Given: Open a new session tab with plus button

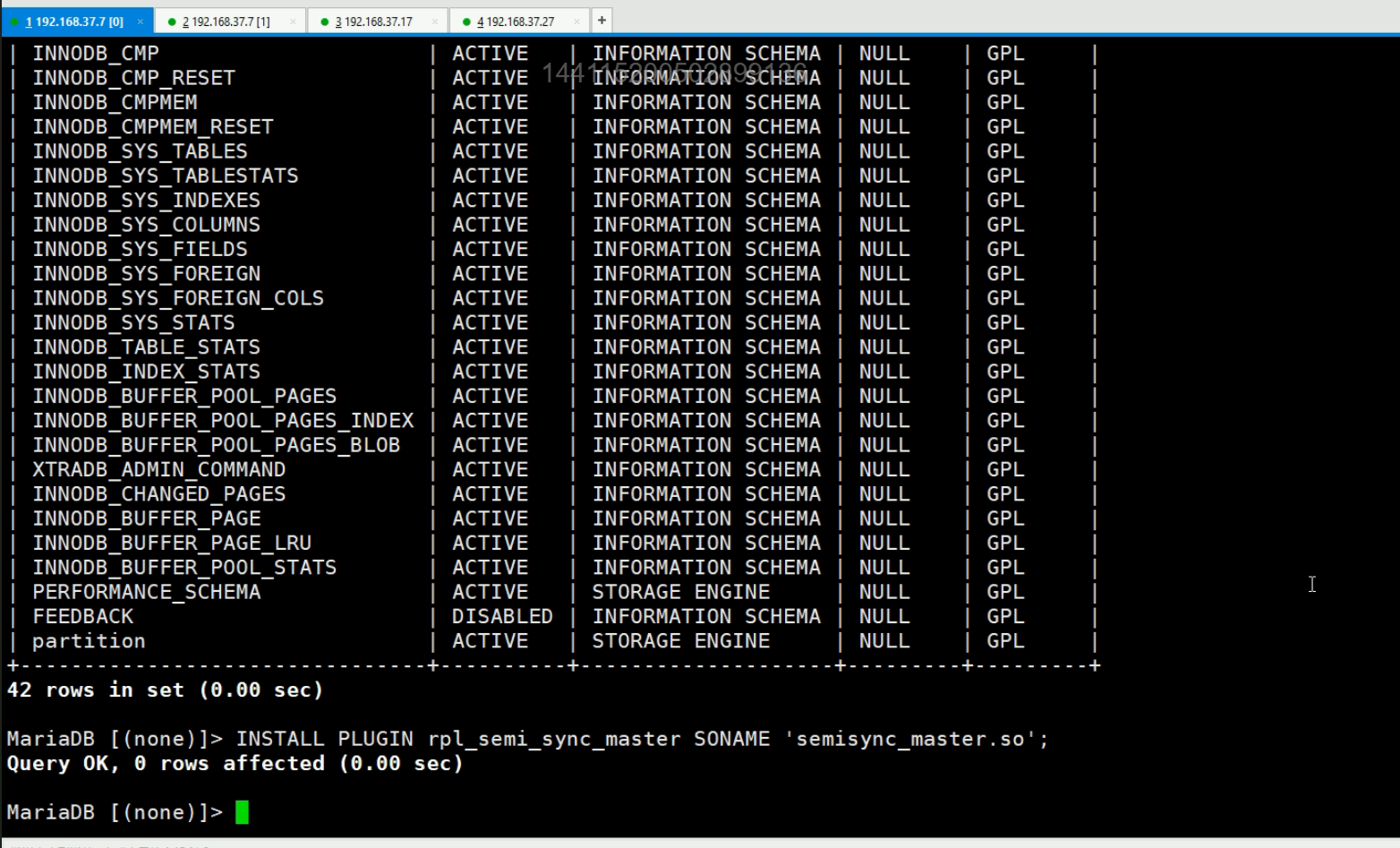Looking at the screenshot, I should (x=602, y=20).
